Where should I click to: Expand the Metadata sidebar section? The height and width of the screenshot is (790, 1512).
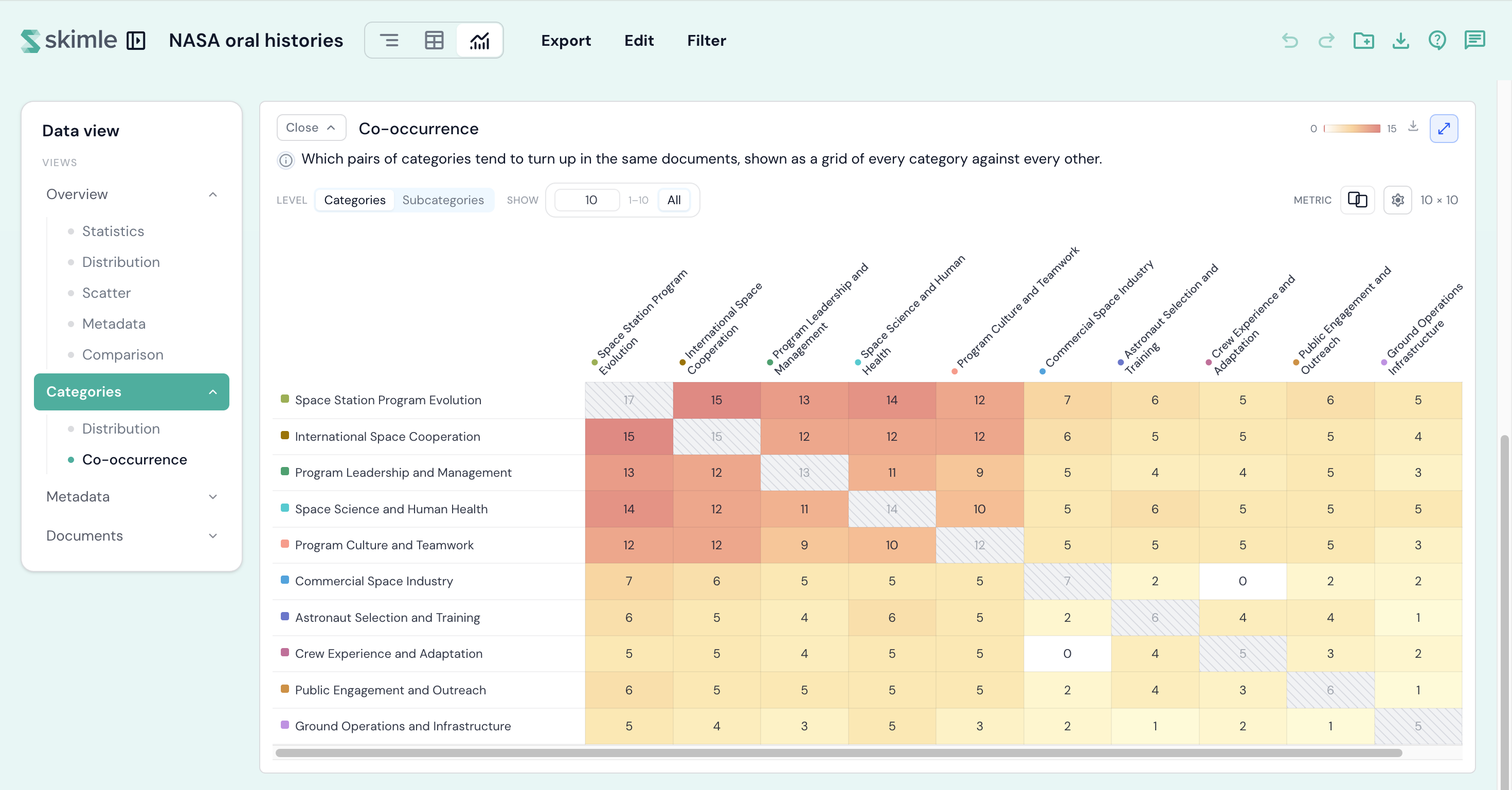132,496
